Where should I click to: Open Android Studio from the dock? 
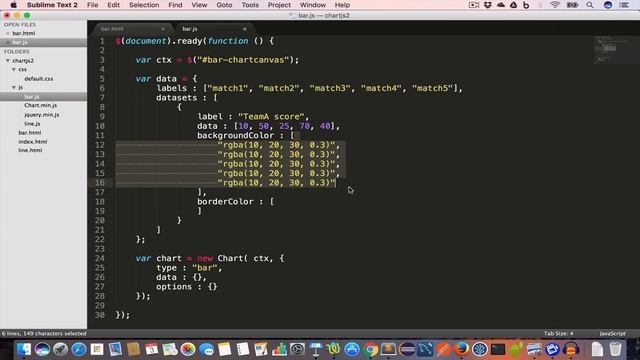(x=516, y=349)
